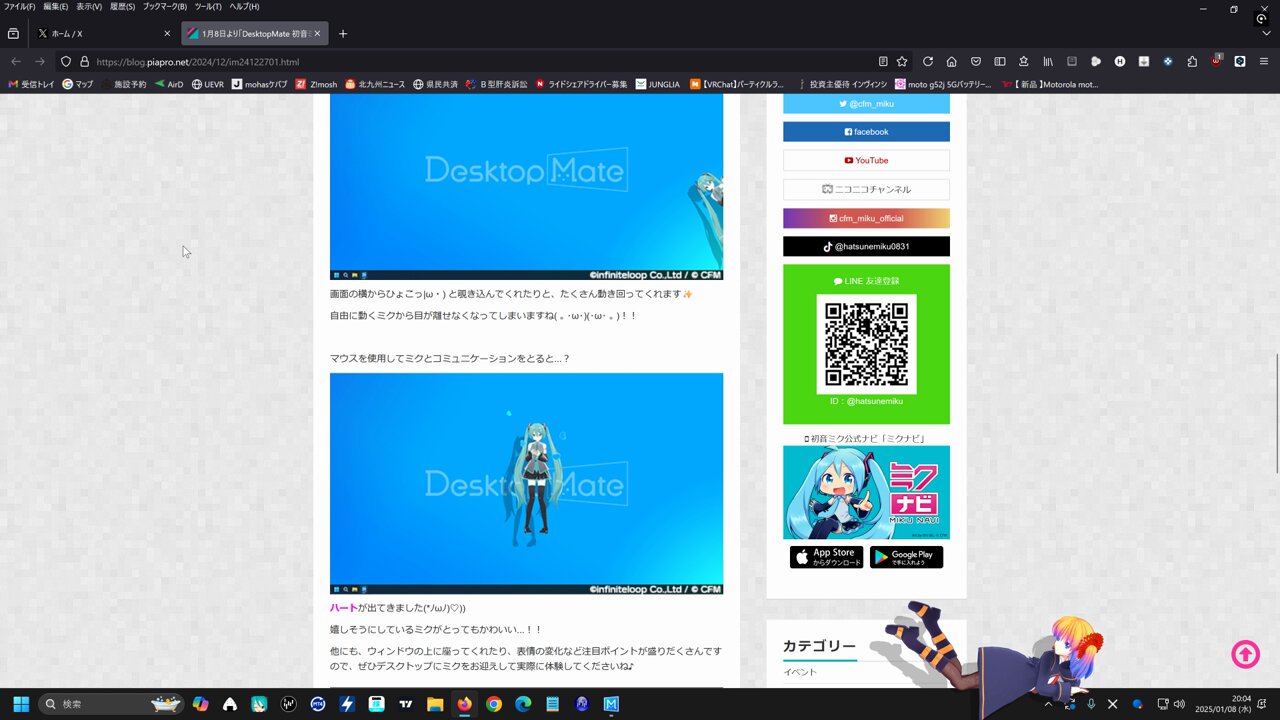Open the ヘルプ(H) menu
The image size is (1280, 720).
(244, 6)
